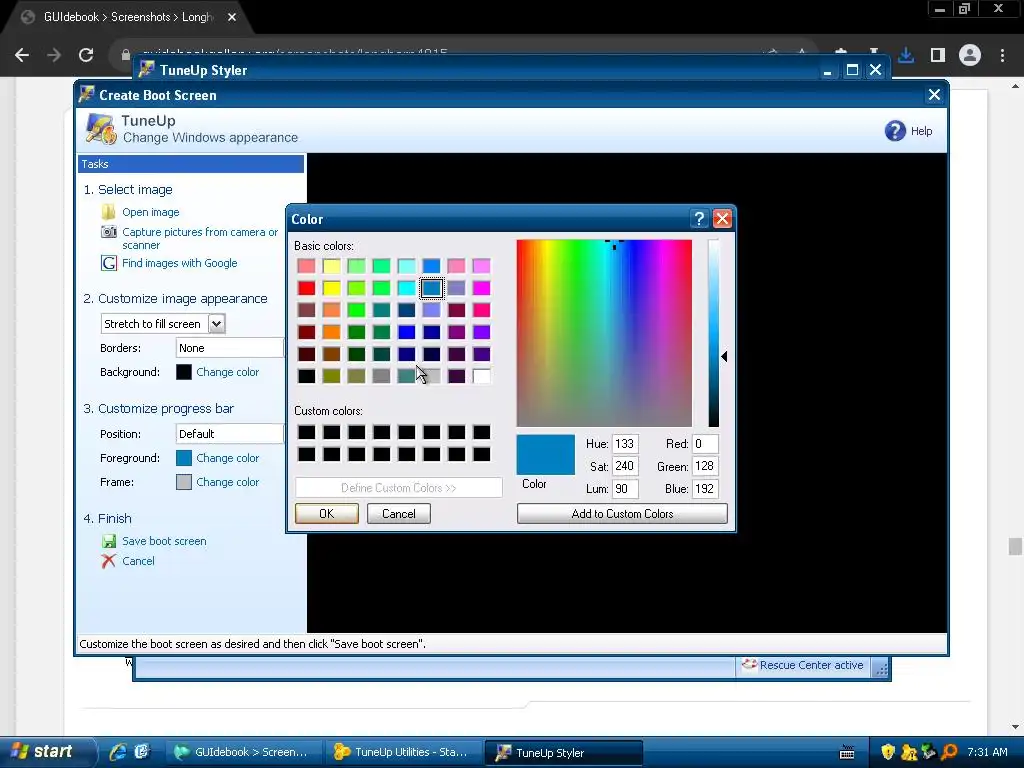
Task: Click the Lum input field
Action: tap(625, 488)
